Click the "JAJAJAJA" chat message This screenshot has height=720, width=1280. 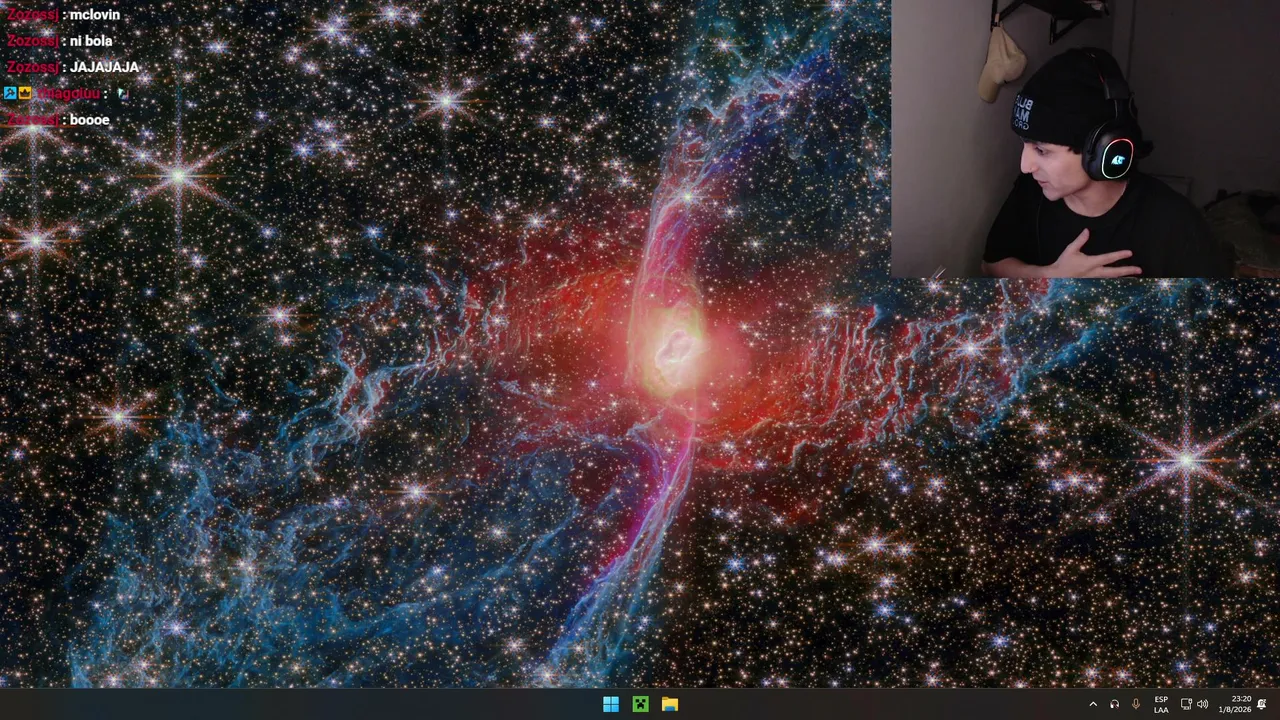coord(104,67)
